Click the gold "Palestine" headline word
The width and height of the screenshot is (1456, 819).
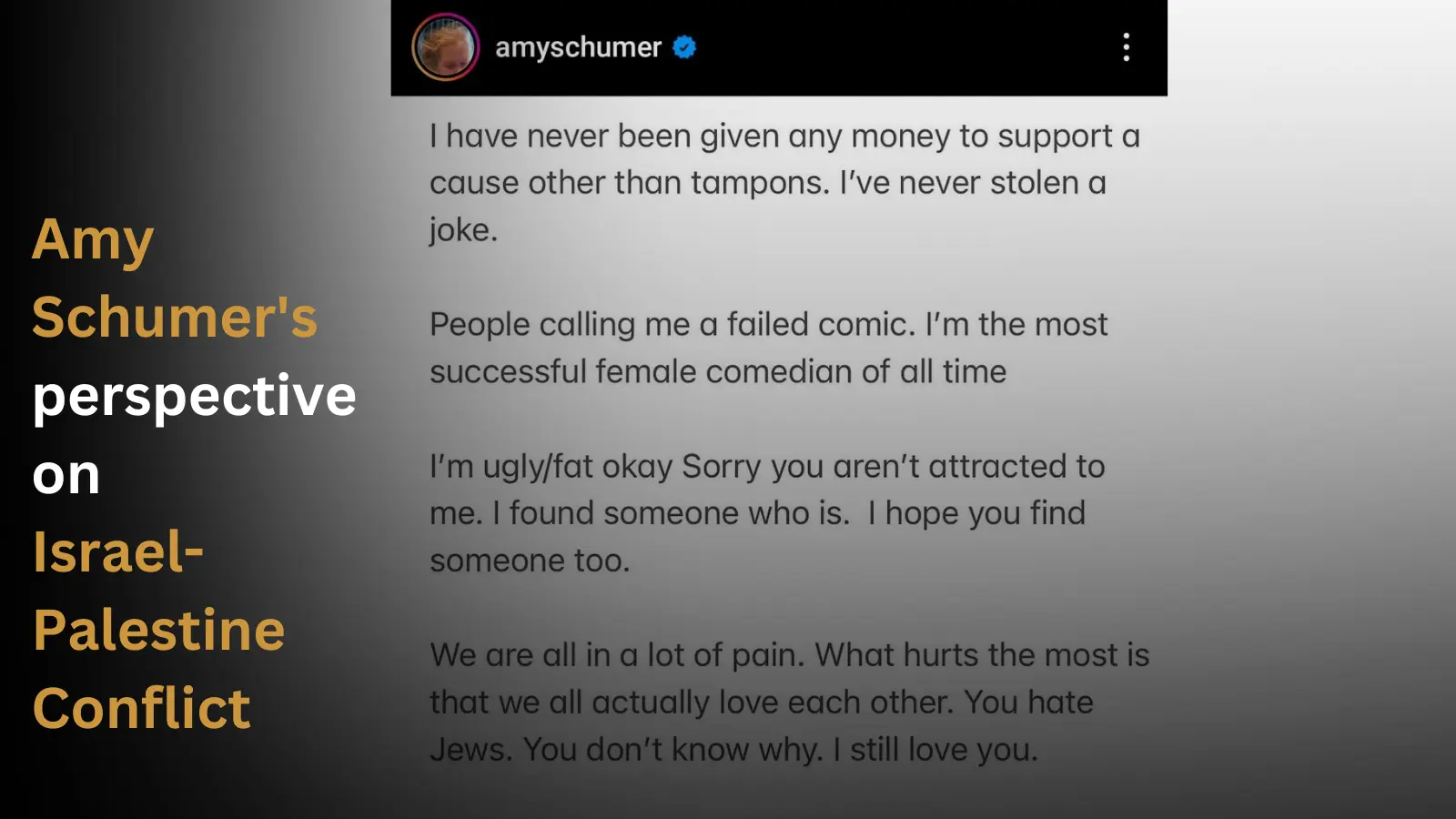[x=159, y=631]
